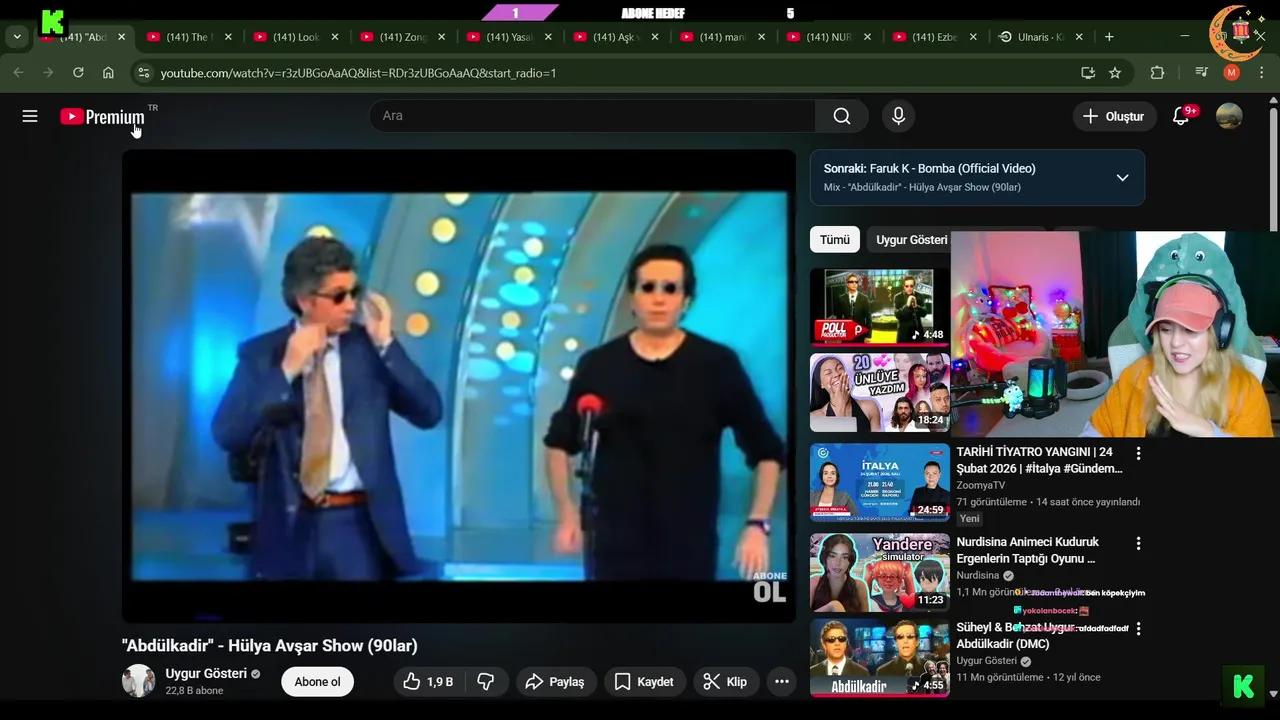Viewport: 1280px width, 720px height.
Task: Switch to the '(141) NUR' browser tab
Action: click(x=830, y=37)
